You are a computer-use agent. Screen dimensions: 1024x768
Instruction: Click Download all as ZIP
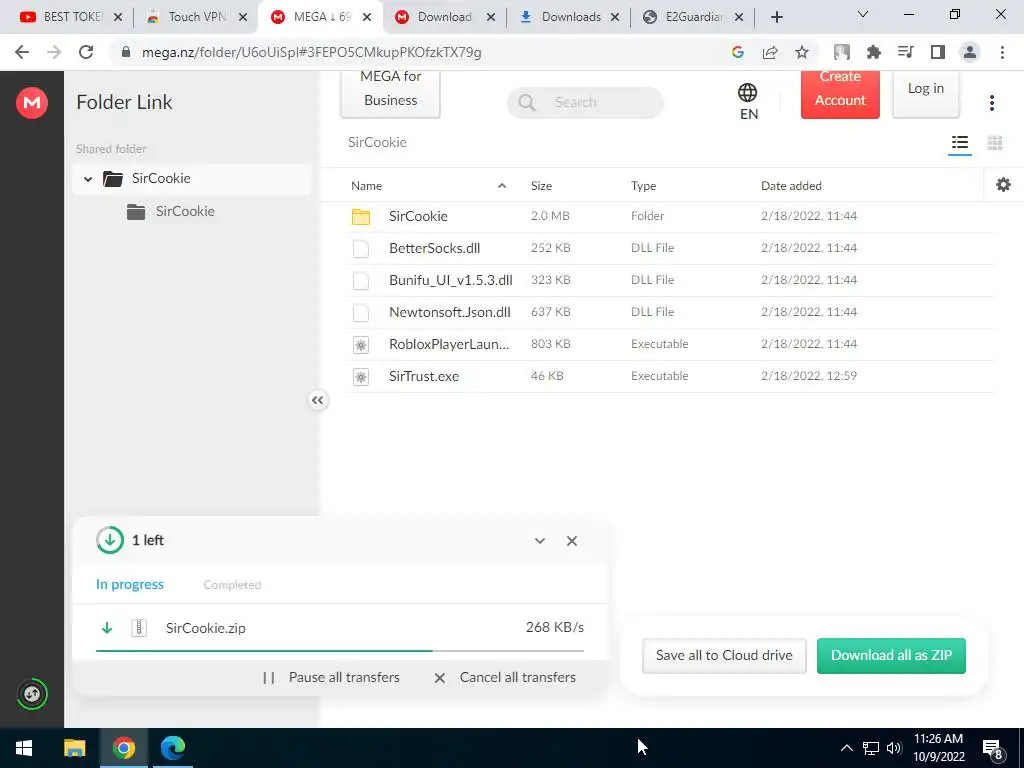tap(891, 656)
